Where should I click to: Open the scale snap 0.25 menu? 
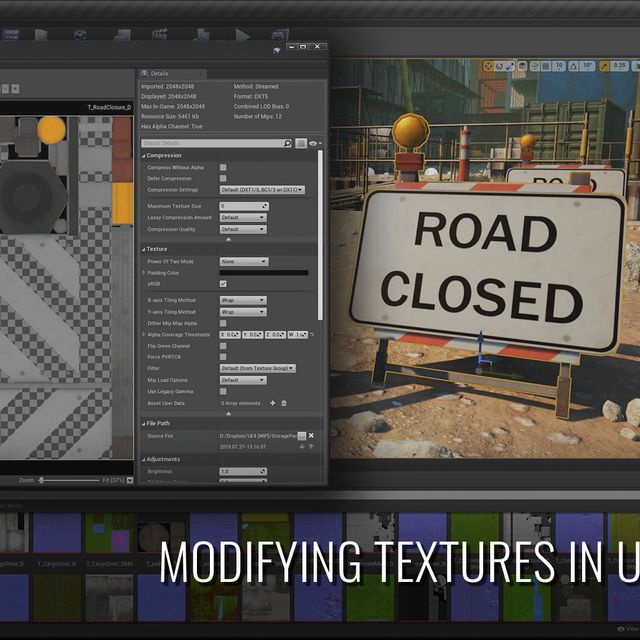click(x=619, y=66)
